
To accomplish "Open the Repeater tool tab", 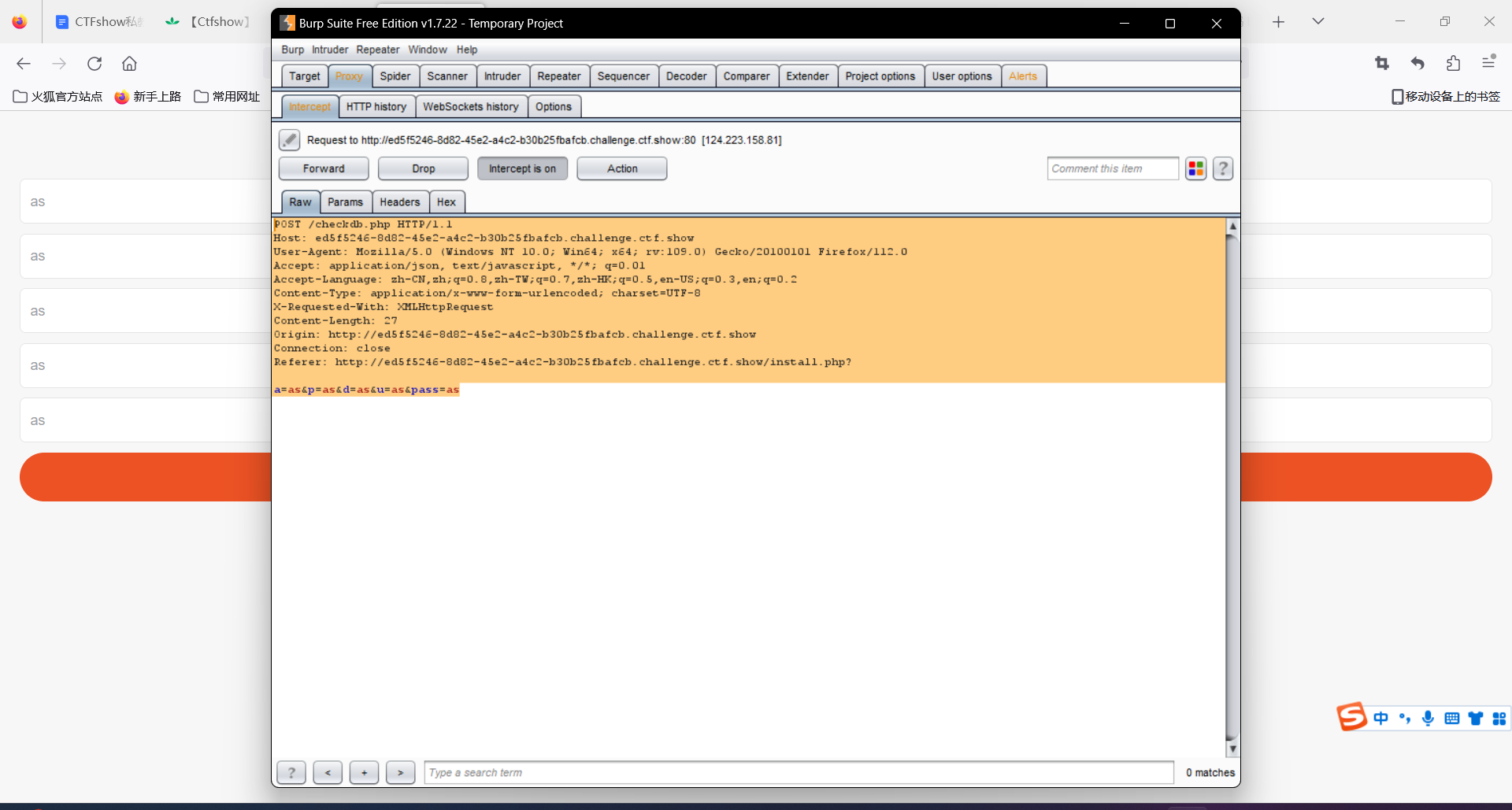I will [558, 76].
